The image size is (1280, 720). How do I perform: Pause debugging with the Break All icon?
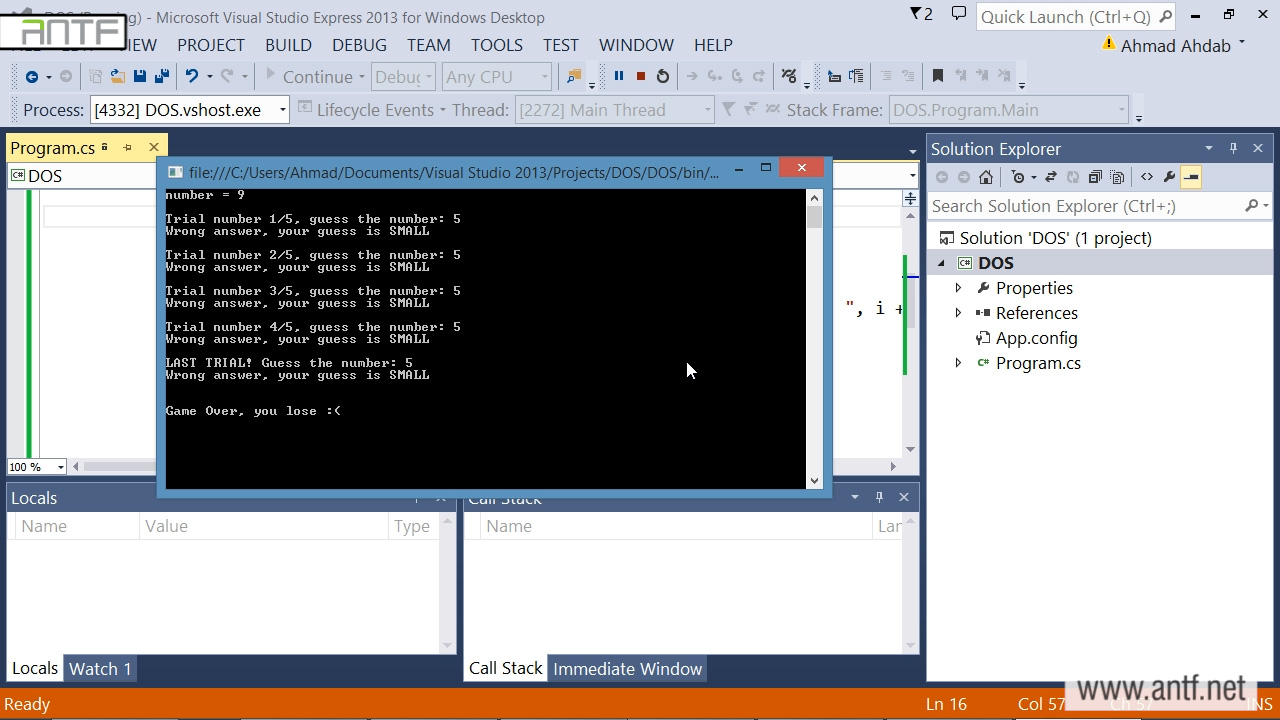tap(618, 76)
